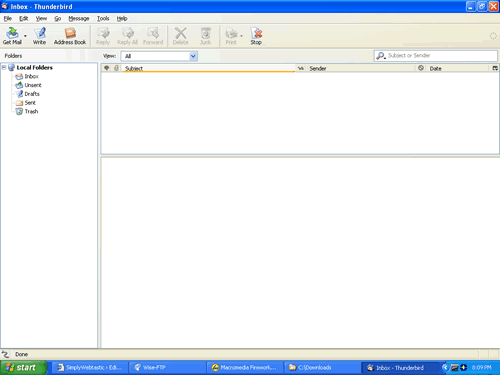Sort by thread column icon
500x375 pixels.
(x=107, y=68)
